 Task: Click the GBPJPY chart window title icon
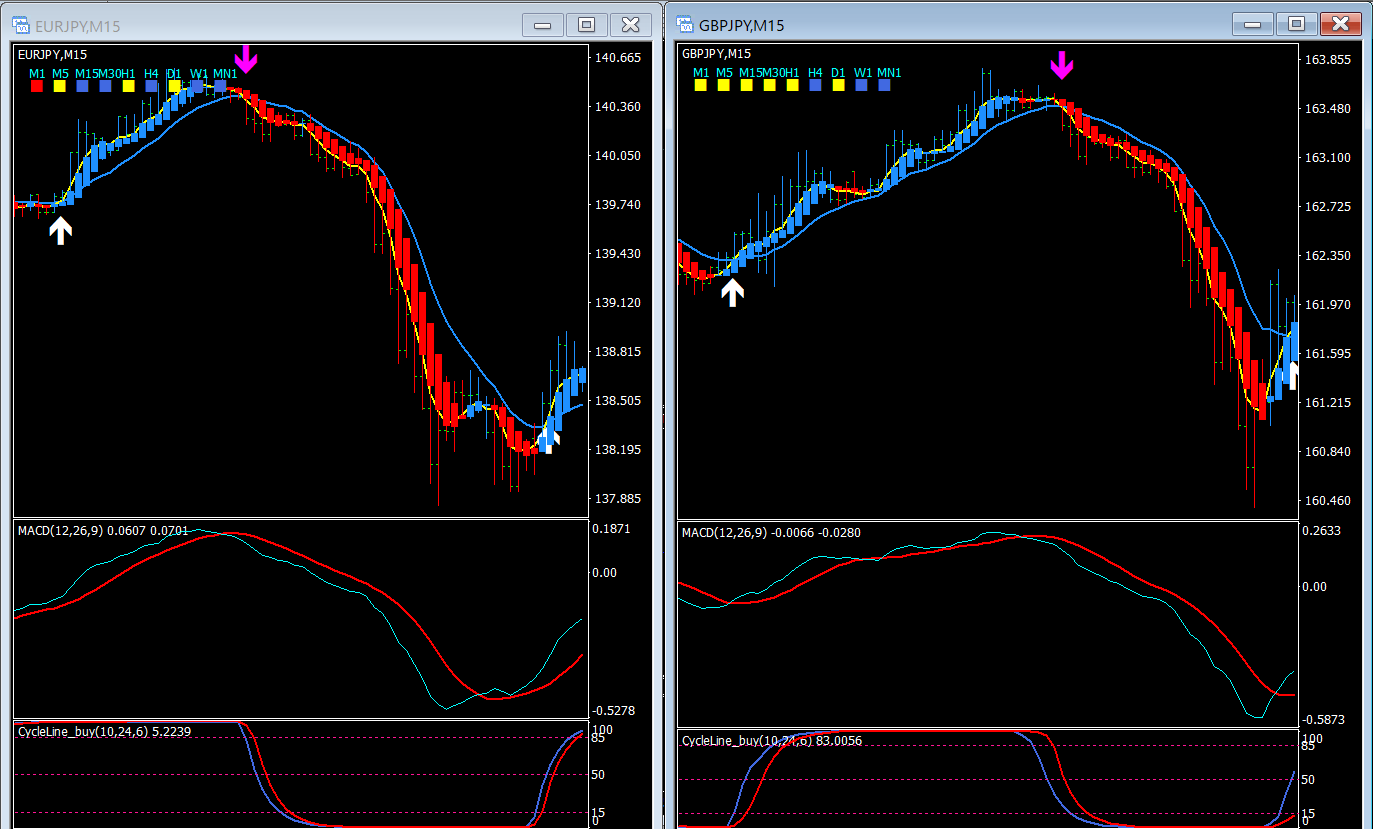tap(686, 25)
